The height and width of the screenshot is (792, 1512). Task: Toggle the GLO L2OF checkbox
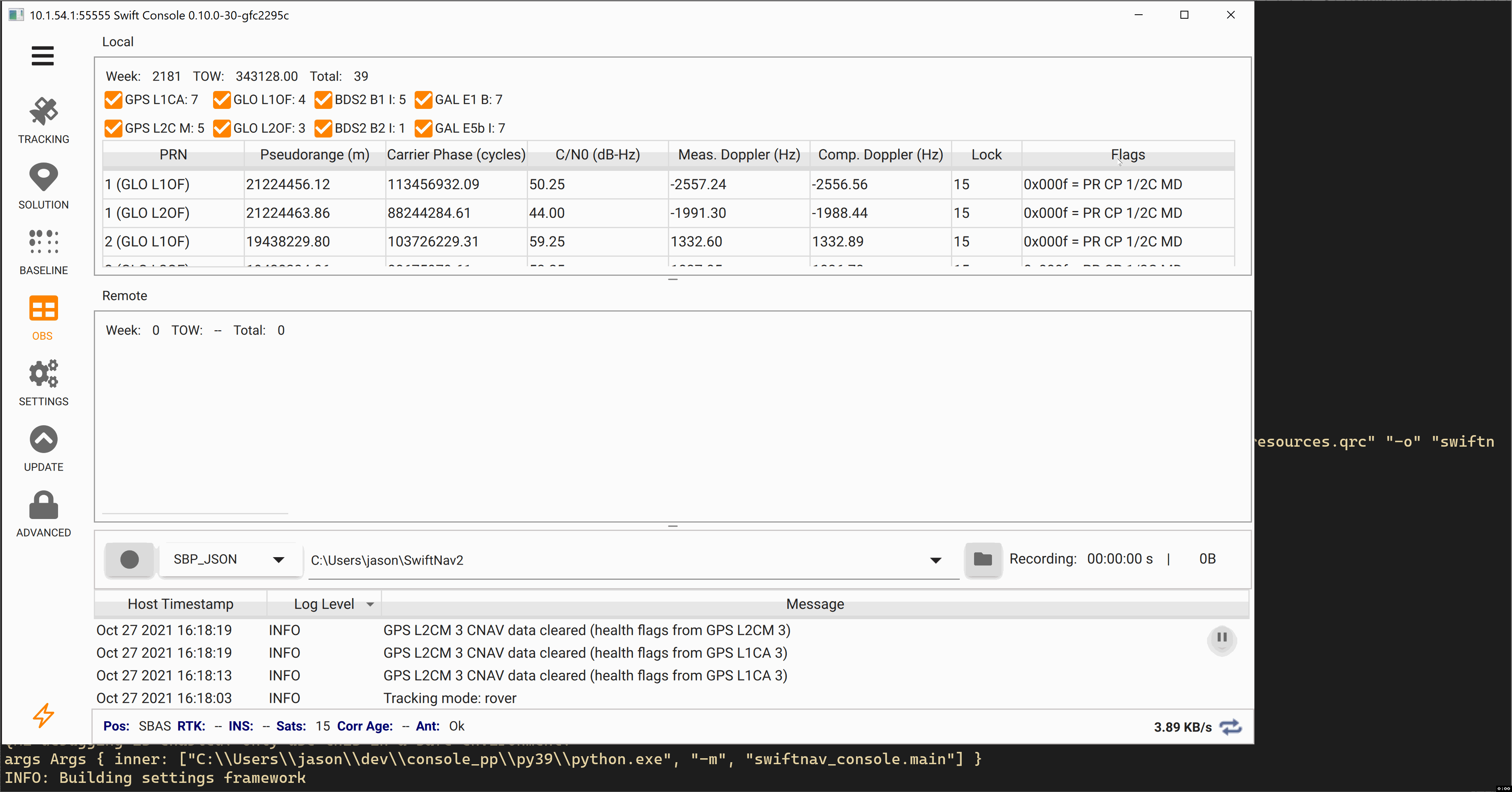221,128
